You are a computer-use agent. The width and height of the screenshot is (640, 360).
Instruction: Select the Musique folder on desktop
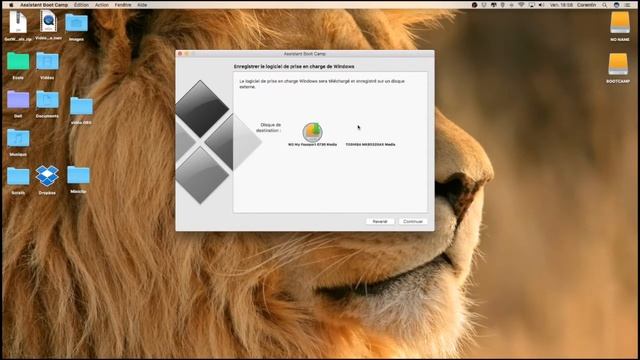pos(18,138)
